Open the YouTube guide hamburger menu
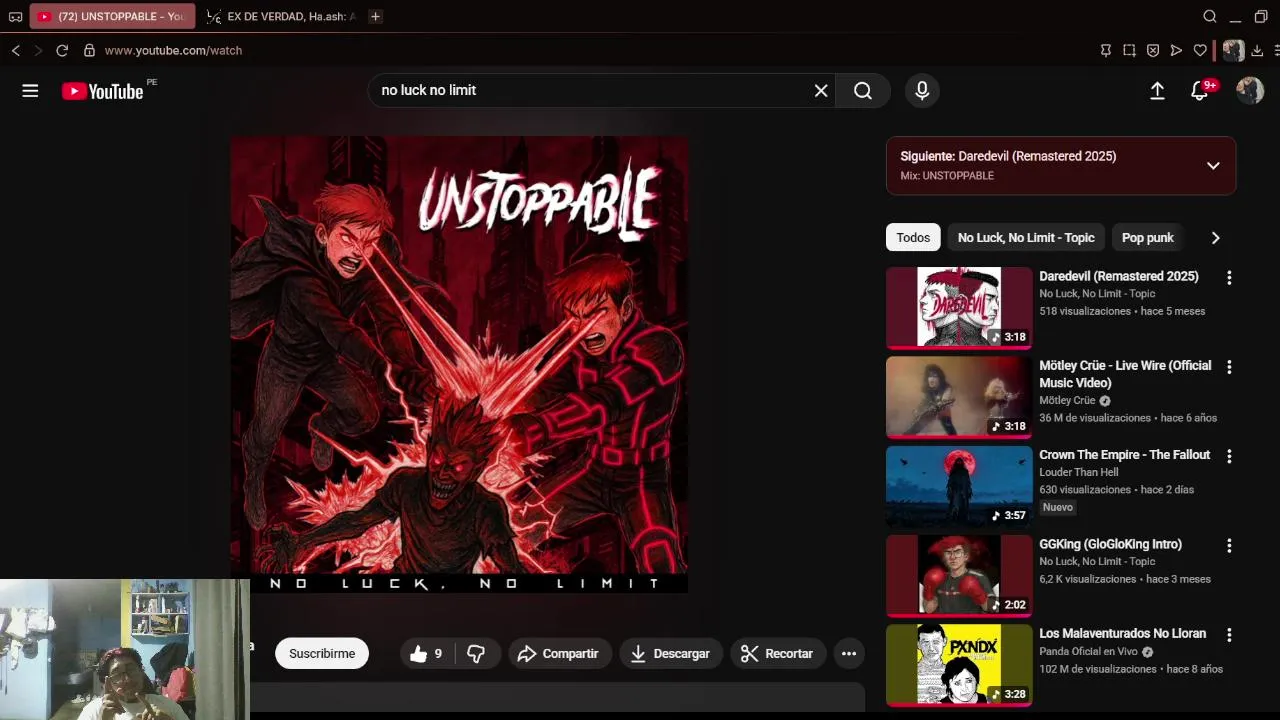 (x=30, y=91)
